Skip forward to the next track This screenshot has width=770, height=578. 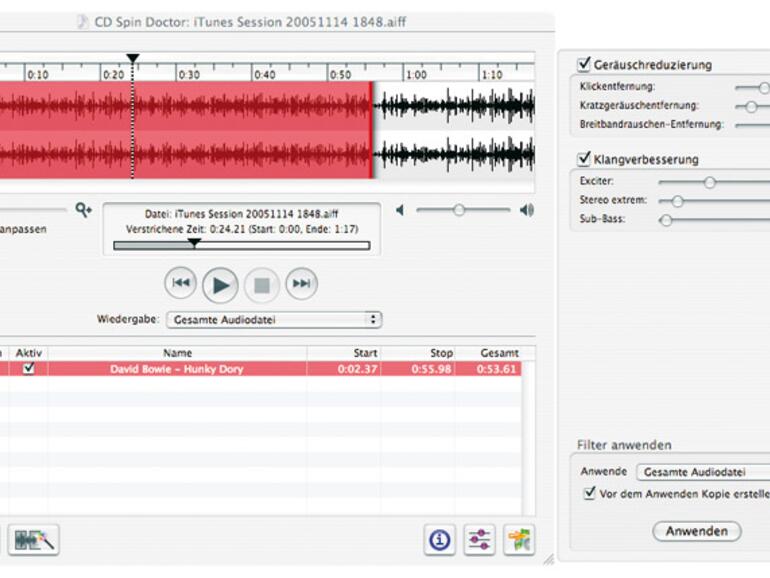[x=301, y=284]
